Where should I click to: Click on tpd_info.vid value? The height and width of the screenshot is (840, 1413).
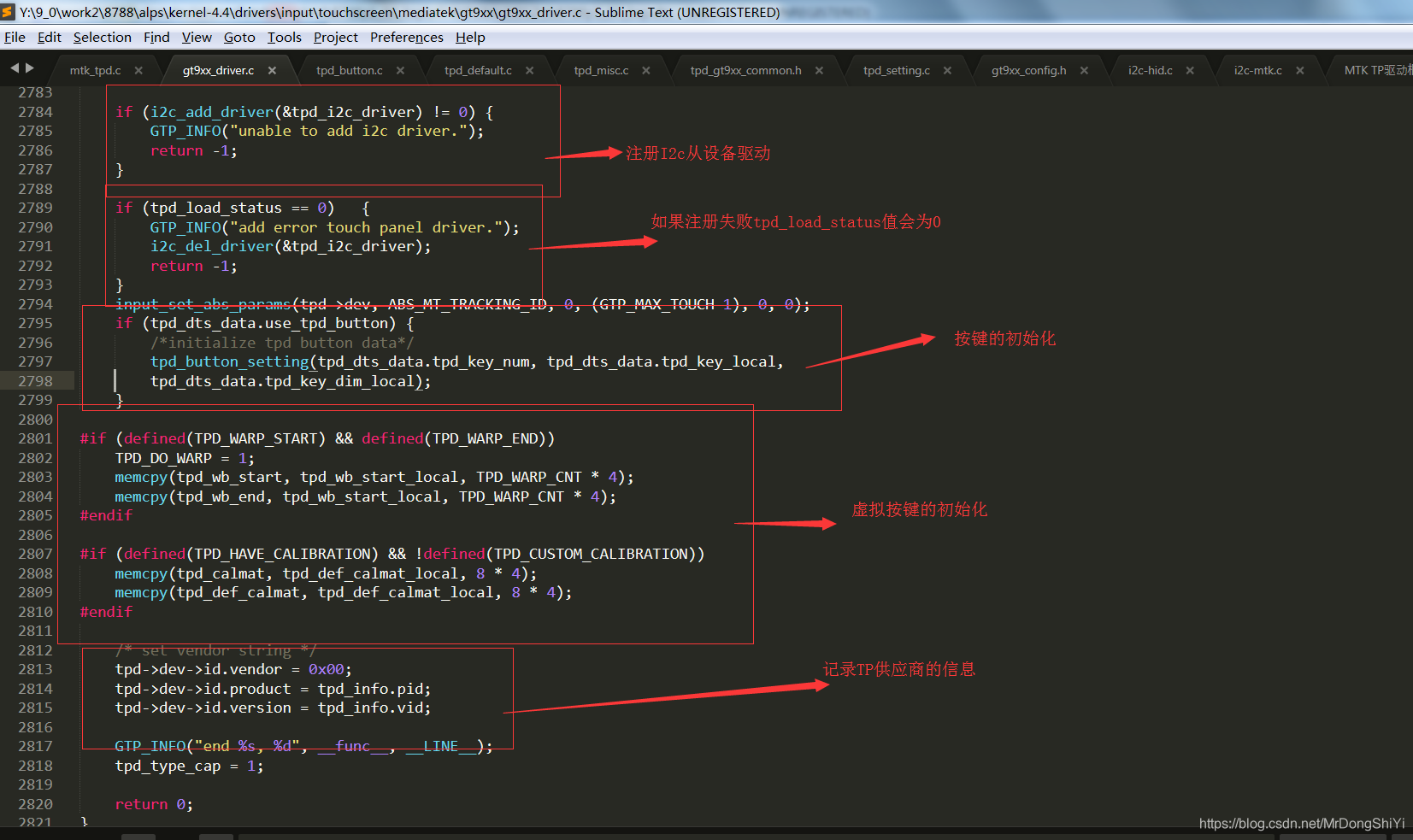click(371, 708)
